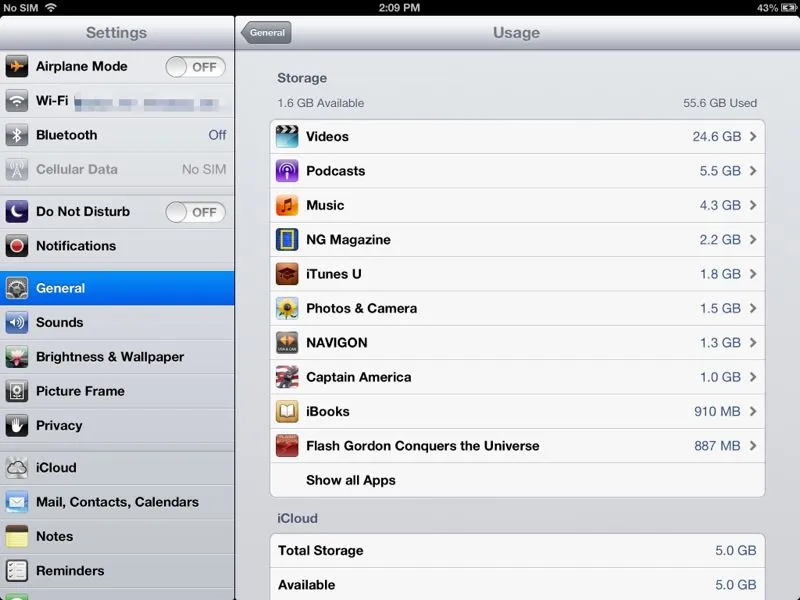Tap the iBooks icon

point(287,411)
